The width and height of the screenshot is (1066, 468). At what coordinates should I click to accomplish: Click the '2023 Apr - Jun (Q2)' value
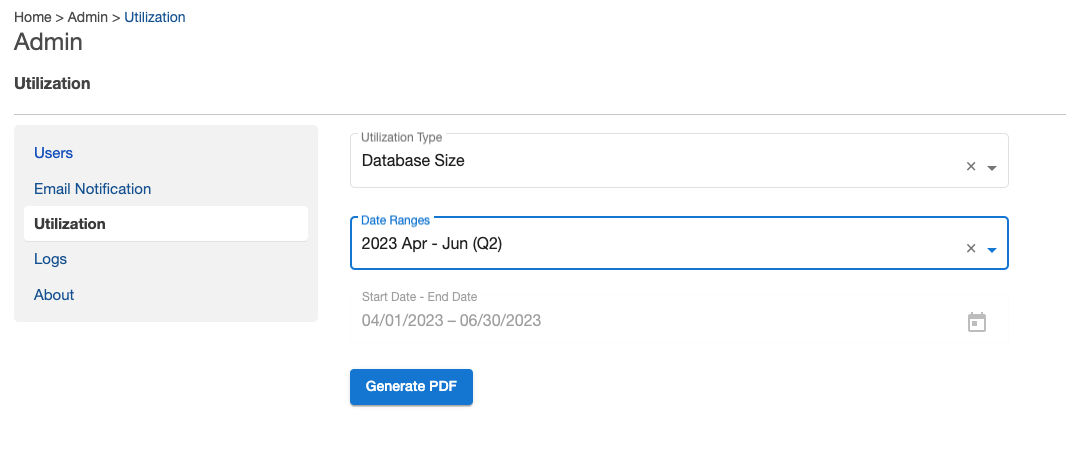point(431,242)
